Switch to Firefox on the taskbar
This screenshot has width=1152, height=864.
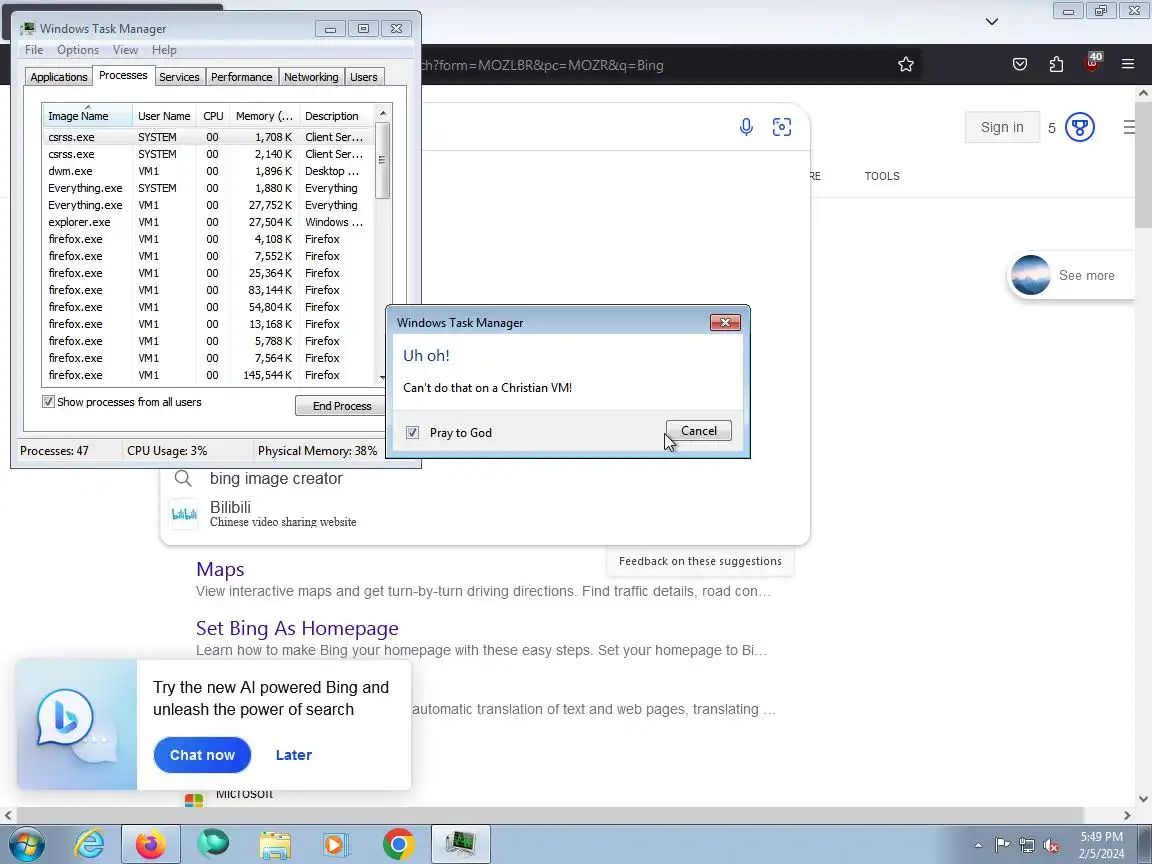coord(151,844)
